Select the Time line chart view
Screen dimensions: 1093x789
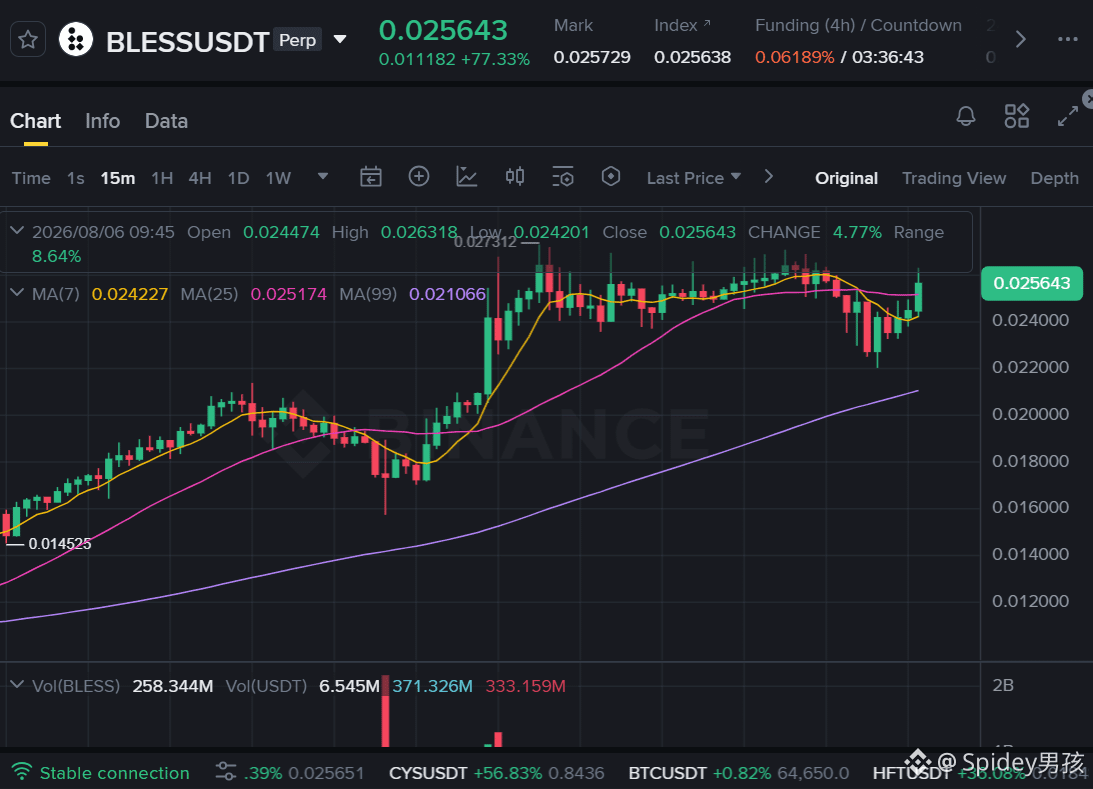coord(31,178)
